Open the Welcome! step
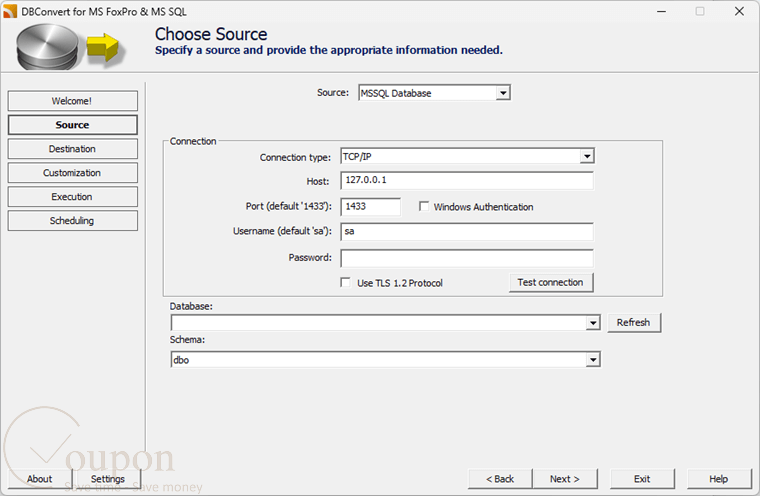This screenshot has width=760, height=496. tap(72, 101)
